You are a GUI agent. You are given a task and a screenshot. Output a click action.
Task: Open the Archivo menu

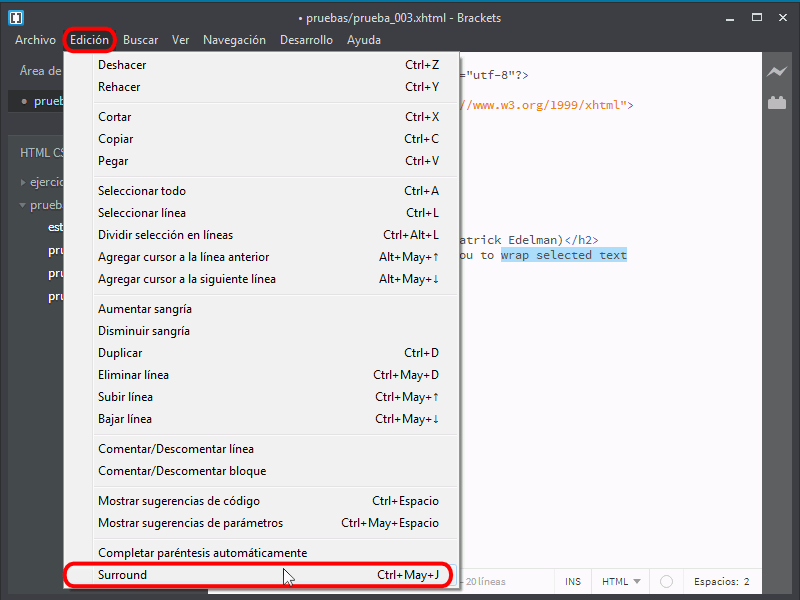click(x=35, y=40)
